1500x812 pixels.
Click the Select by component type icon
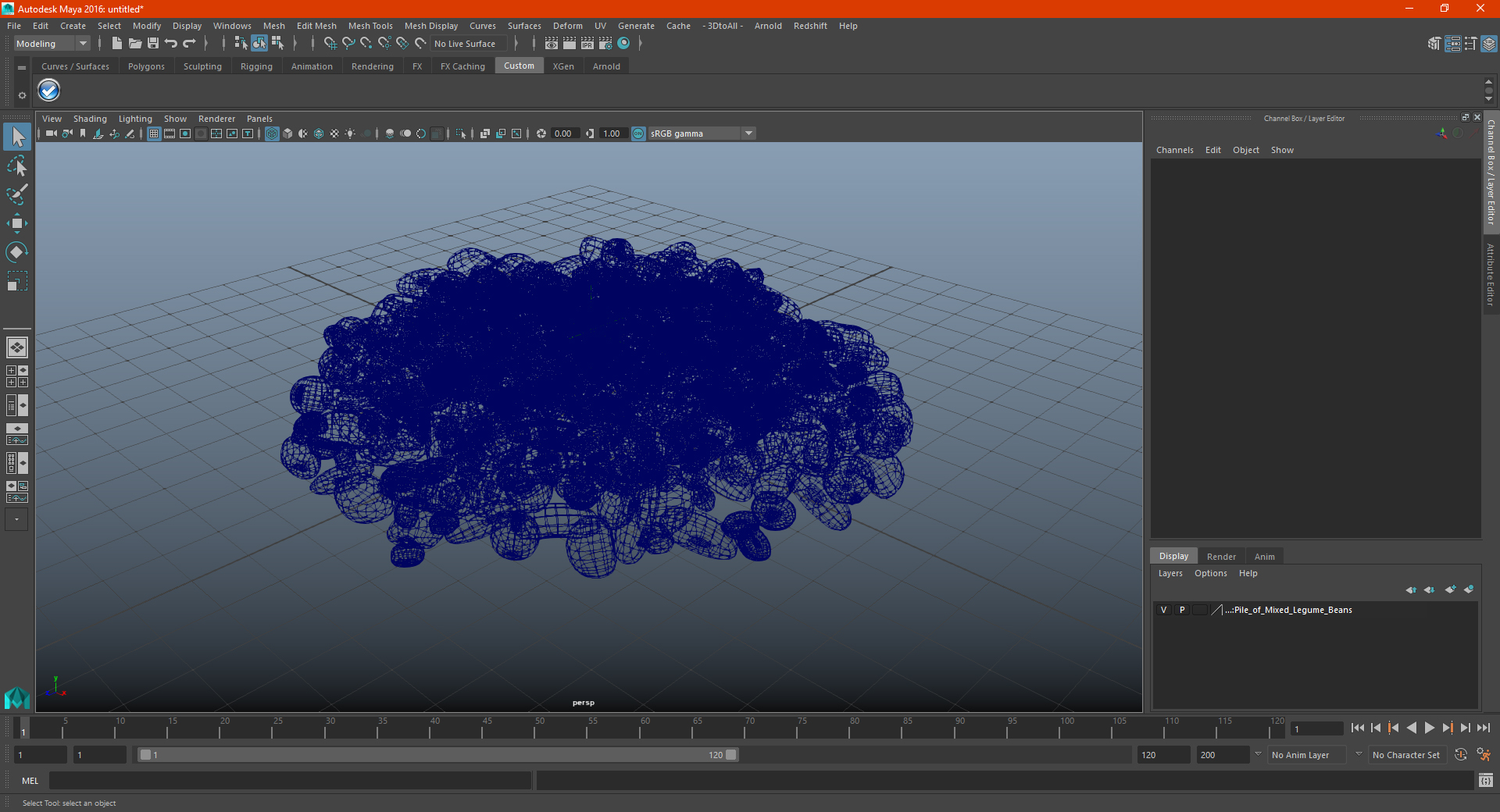point(277,44)
